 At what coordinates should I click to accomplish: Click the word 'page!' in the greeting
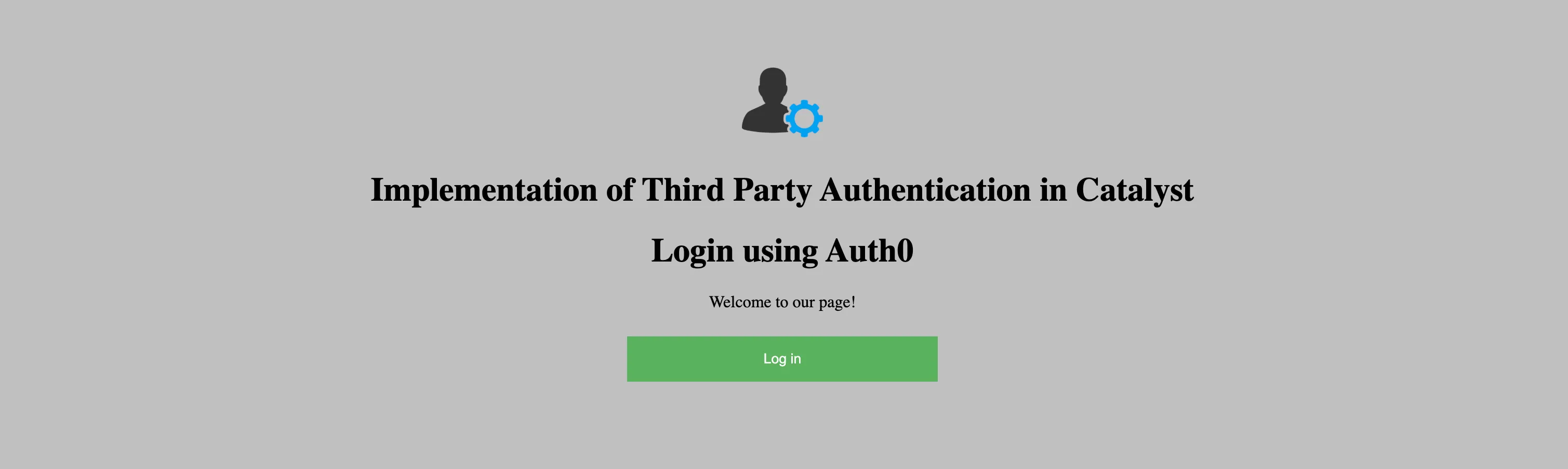coord(837,303)
